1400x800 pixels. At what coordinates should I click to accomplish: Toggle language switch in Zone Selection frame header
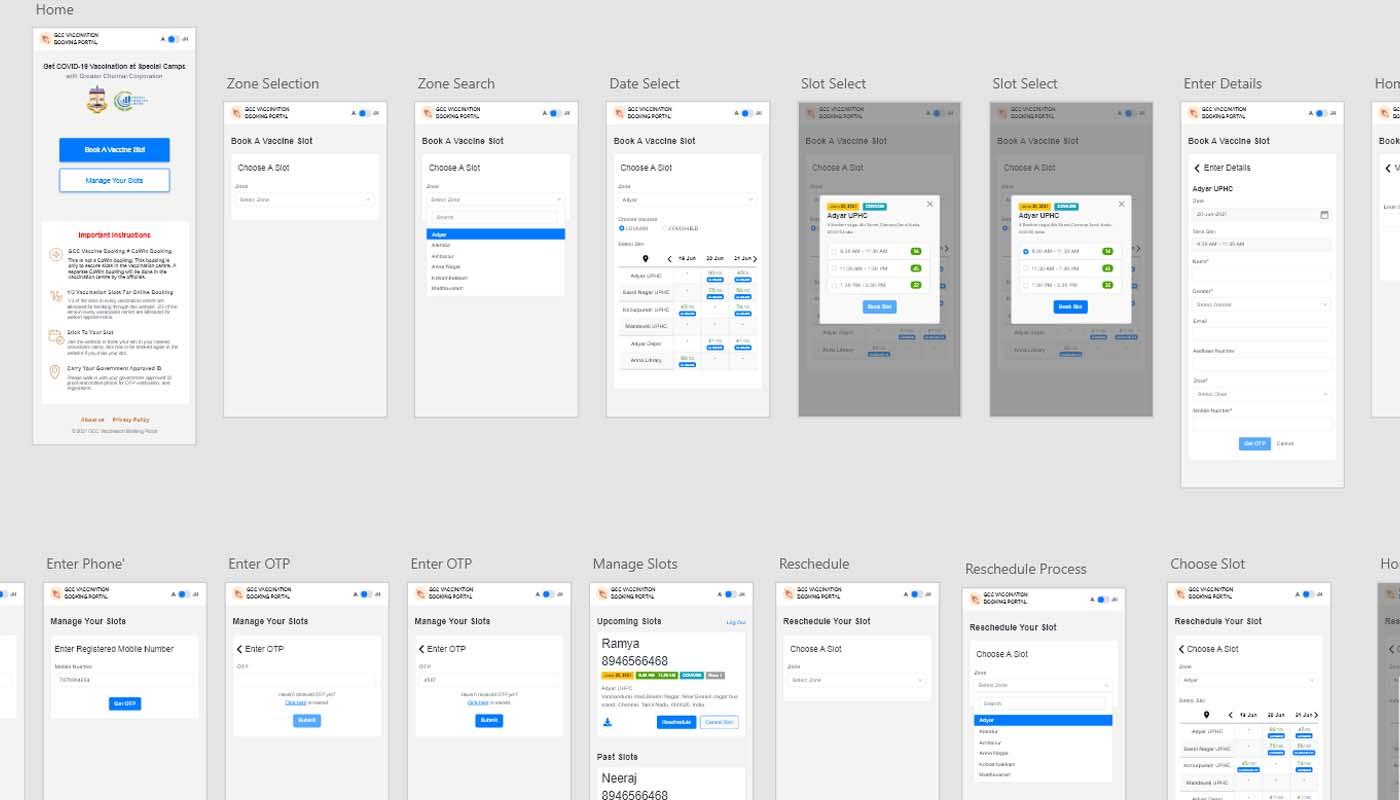pyautogui.click(x=364, y=113)
